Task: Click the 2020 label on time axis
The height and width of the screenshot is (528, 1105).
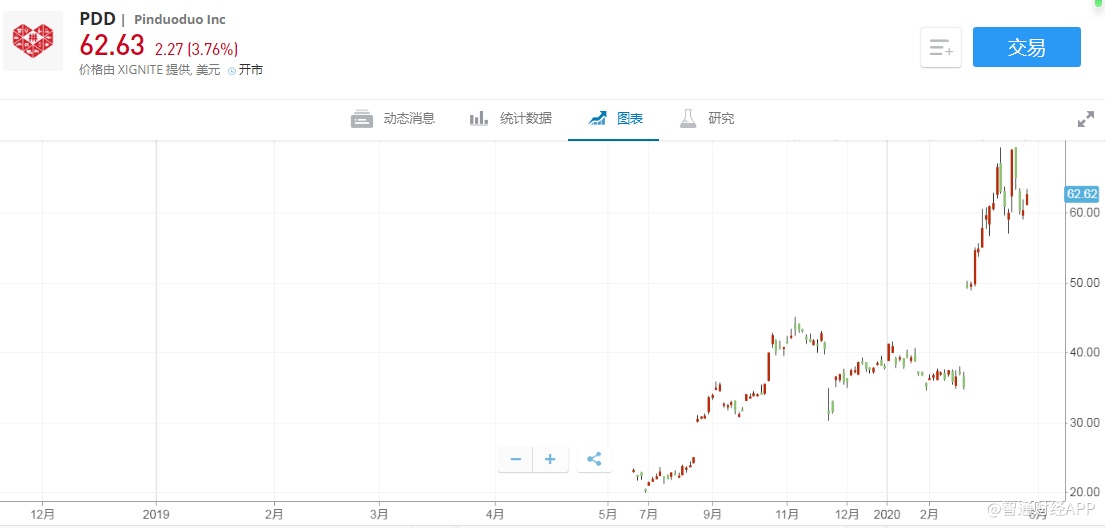Action: pos(887,513)
